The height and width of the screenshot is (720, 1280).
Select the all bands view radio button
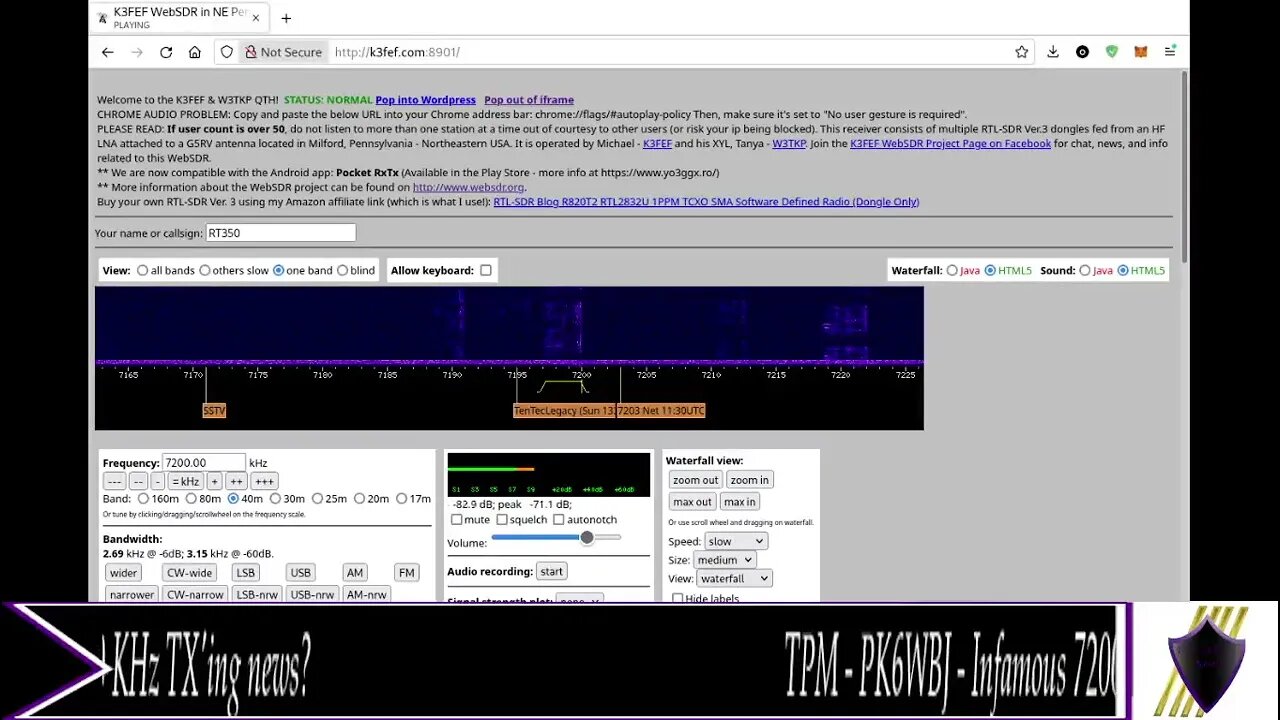[143, 270]
